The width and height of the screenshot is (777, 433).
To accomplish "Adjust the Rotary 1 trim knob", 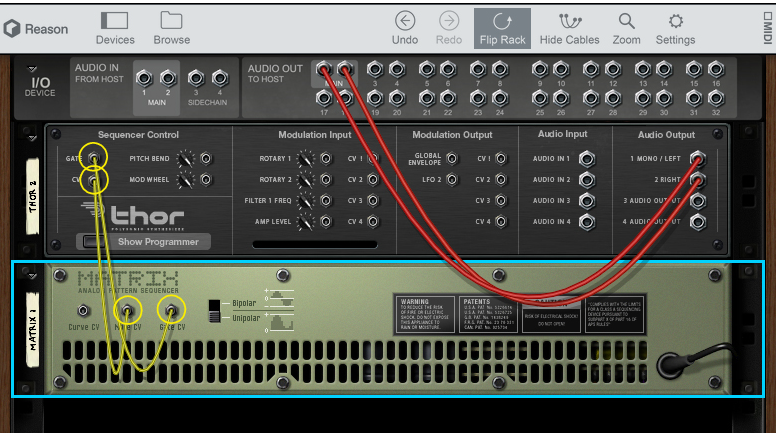I will [x=305, y=159].
